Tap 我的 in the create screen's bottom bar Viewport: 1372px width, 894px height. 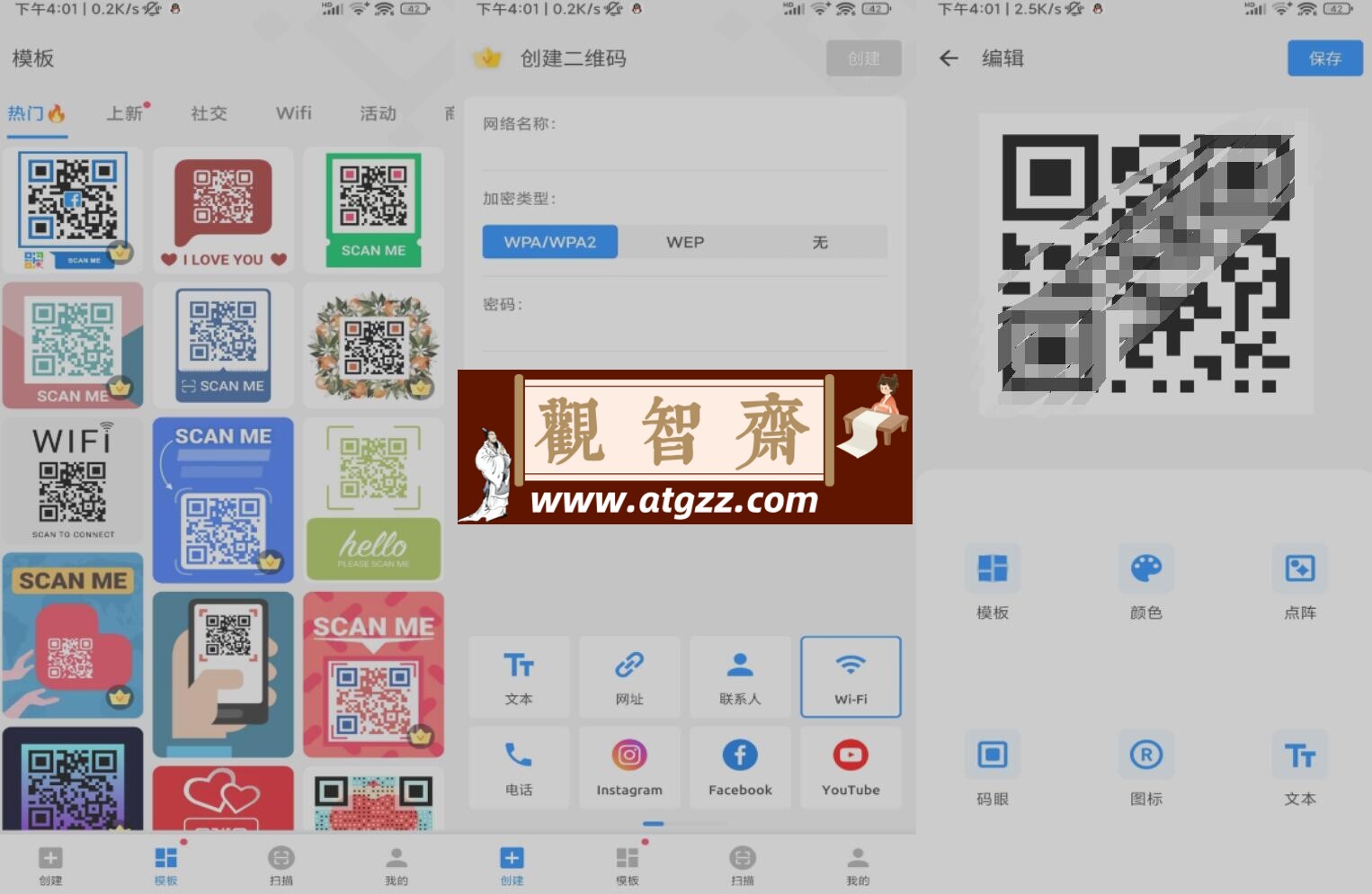tap(858, 866)
